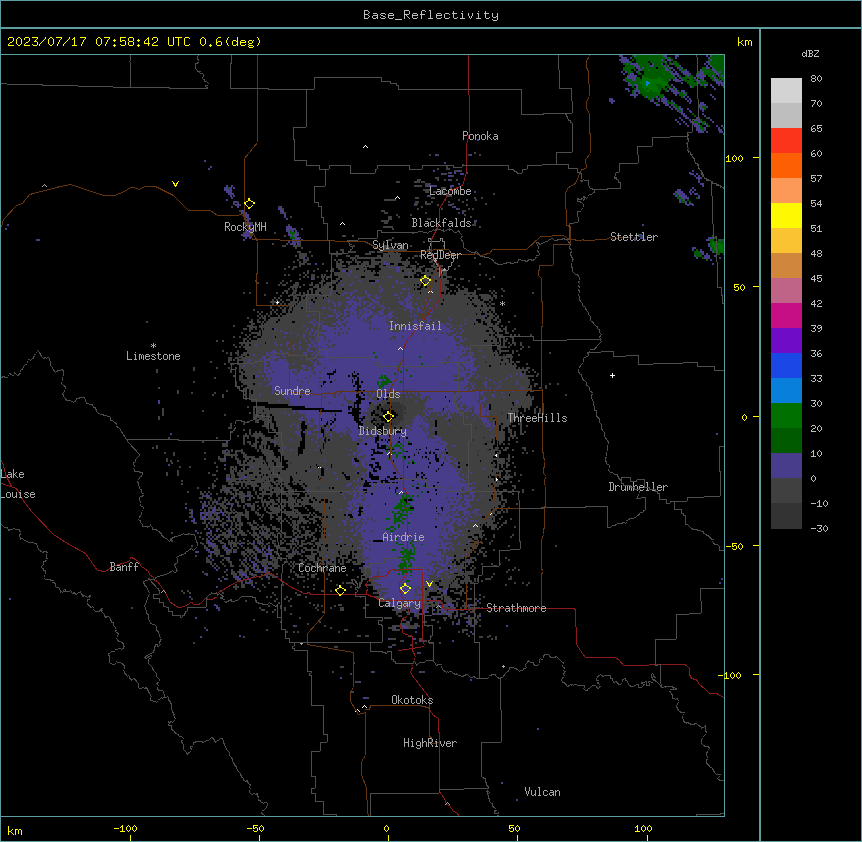
Task: Click the white plus marker north of Drumheller
Action: (612, 375)
